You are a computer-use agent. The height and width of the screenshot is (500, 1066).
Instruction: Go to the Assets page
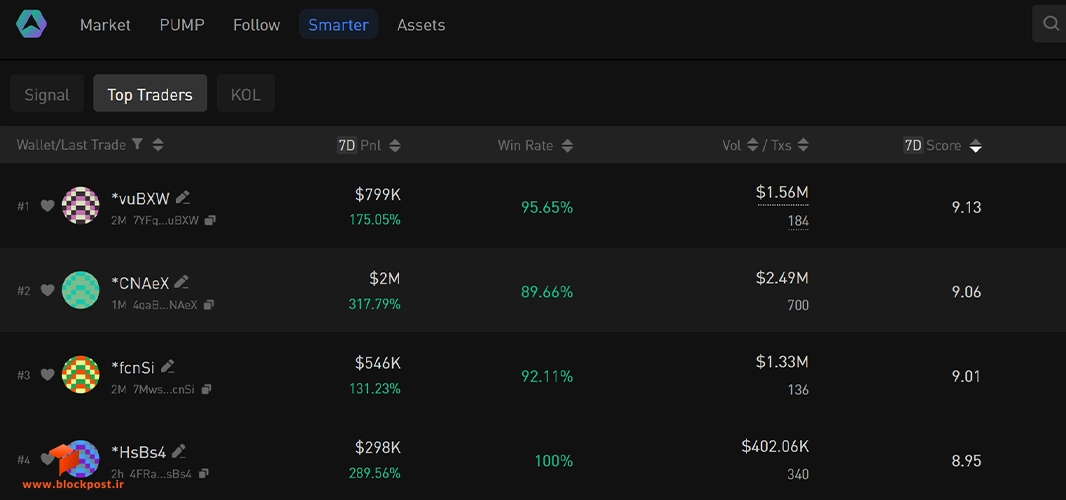tap(421, 25)
